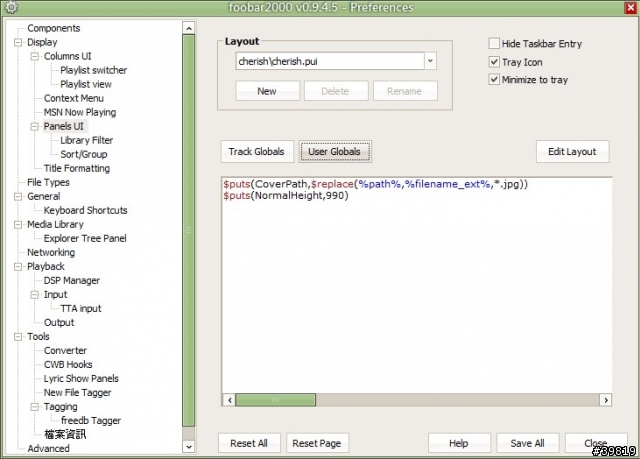640x459 pixels.
Task: Open Title Formatting page
Action: 77,169
